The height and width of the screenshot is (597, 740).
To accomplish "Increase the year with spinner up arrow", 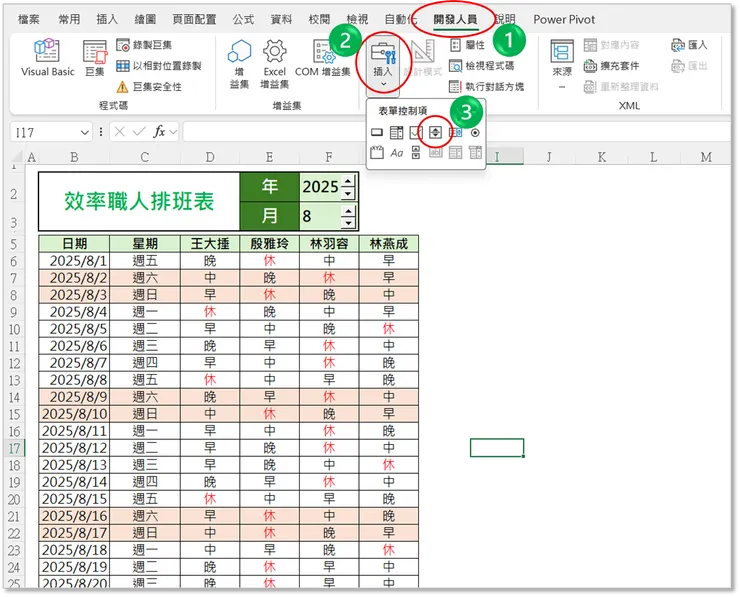I will (x=348, y=181).
